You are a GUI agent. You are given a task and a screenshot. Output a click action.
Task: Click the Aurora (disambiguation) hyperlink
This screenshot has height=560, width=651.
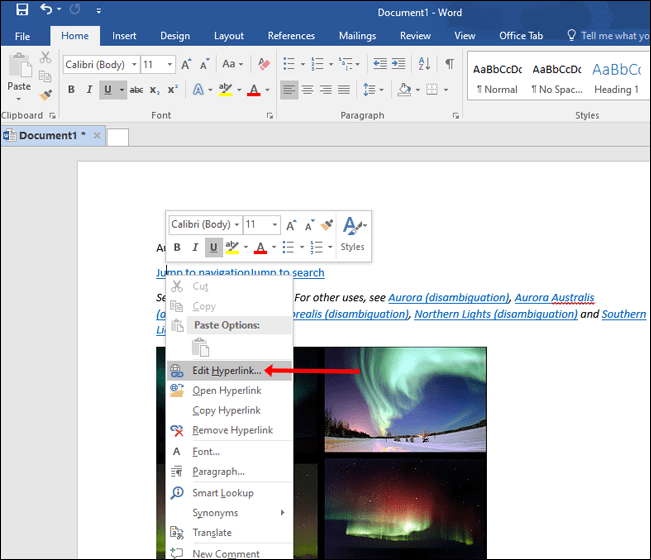(x=449, y=297)
